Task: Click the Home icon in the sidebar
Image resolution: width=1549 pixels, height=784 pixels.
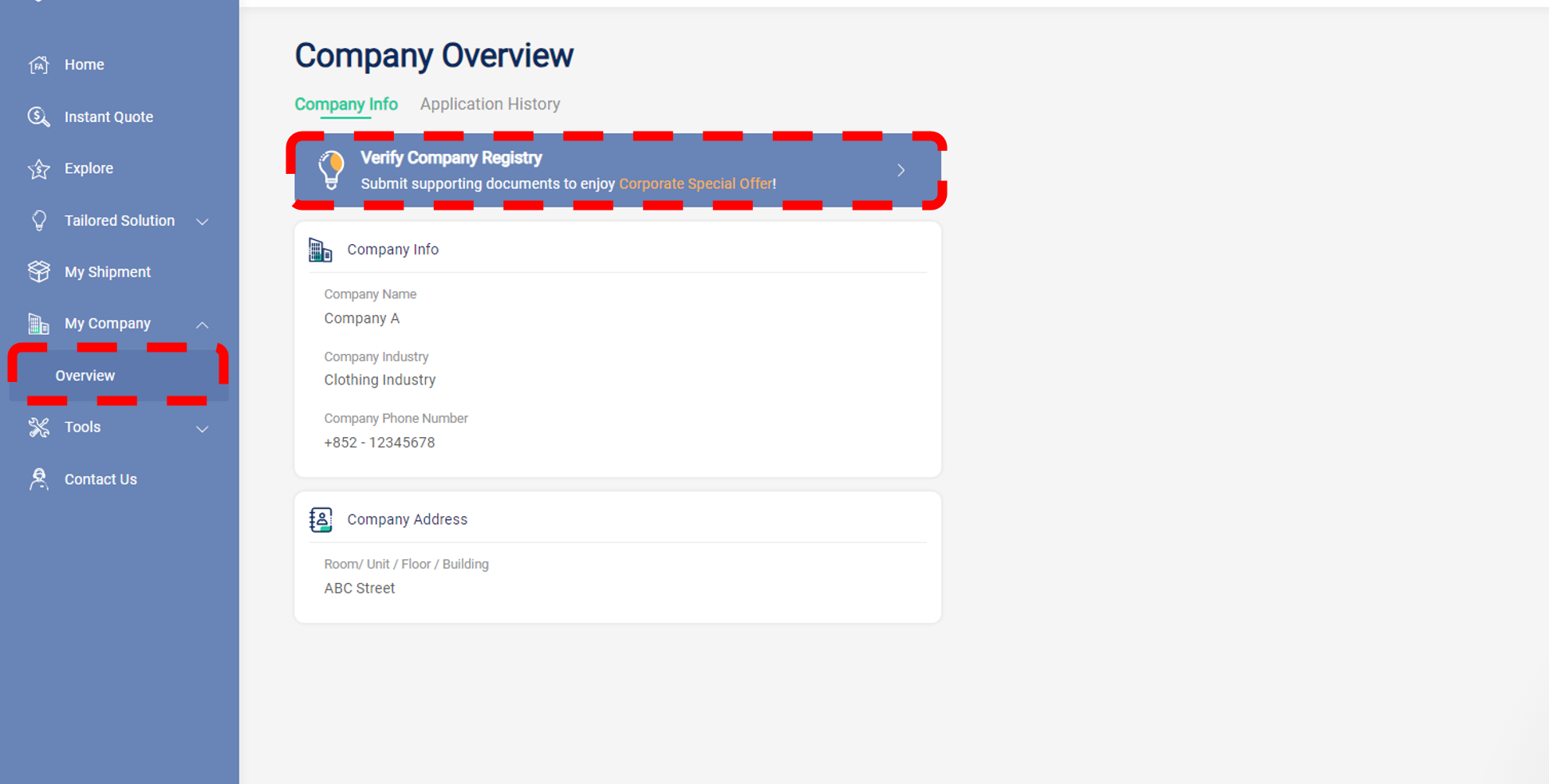Action: (x=38, y=65)
